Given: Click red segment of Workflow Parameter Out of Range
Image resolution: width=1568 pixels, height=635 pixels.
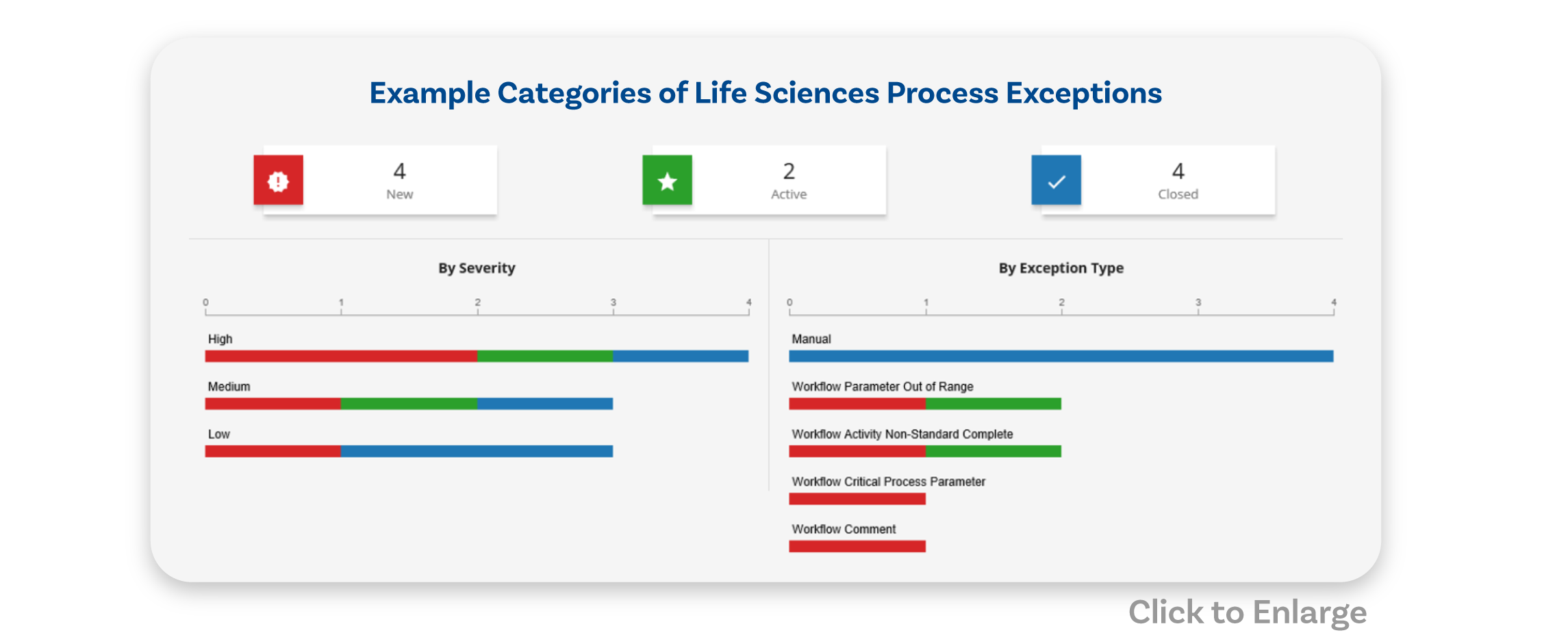Looking at the screenshot, I should (x=857, y=404).
